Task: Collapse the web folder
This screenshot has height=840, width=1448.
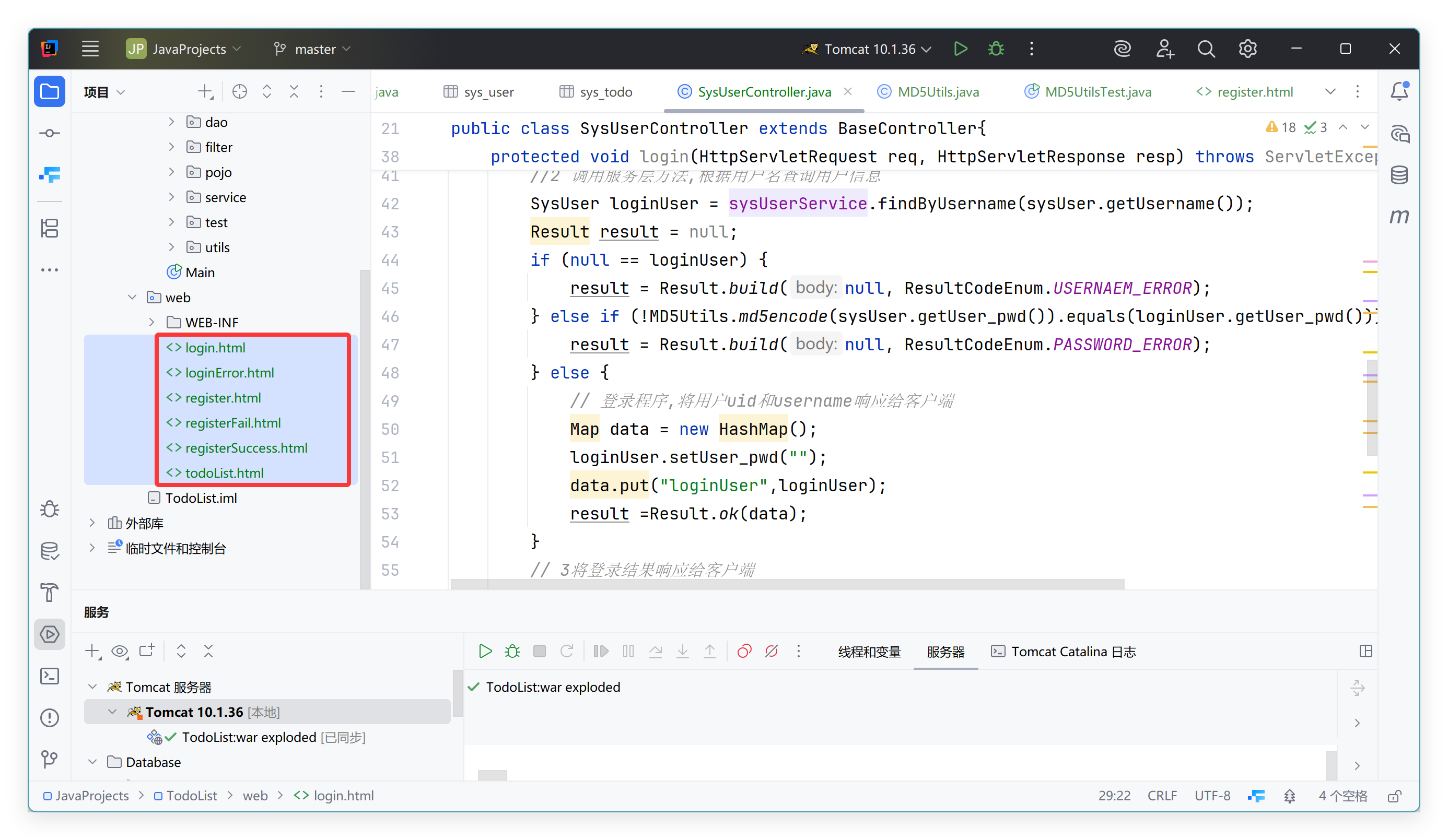Action: pos(132,297)
